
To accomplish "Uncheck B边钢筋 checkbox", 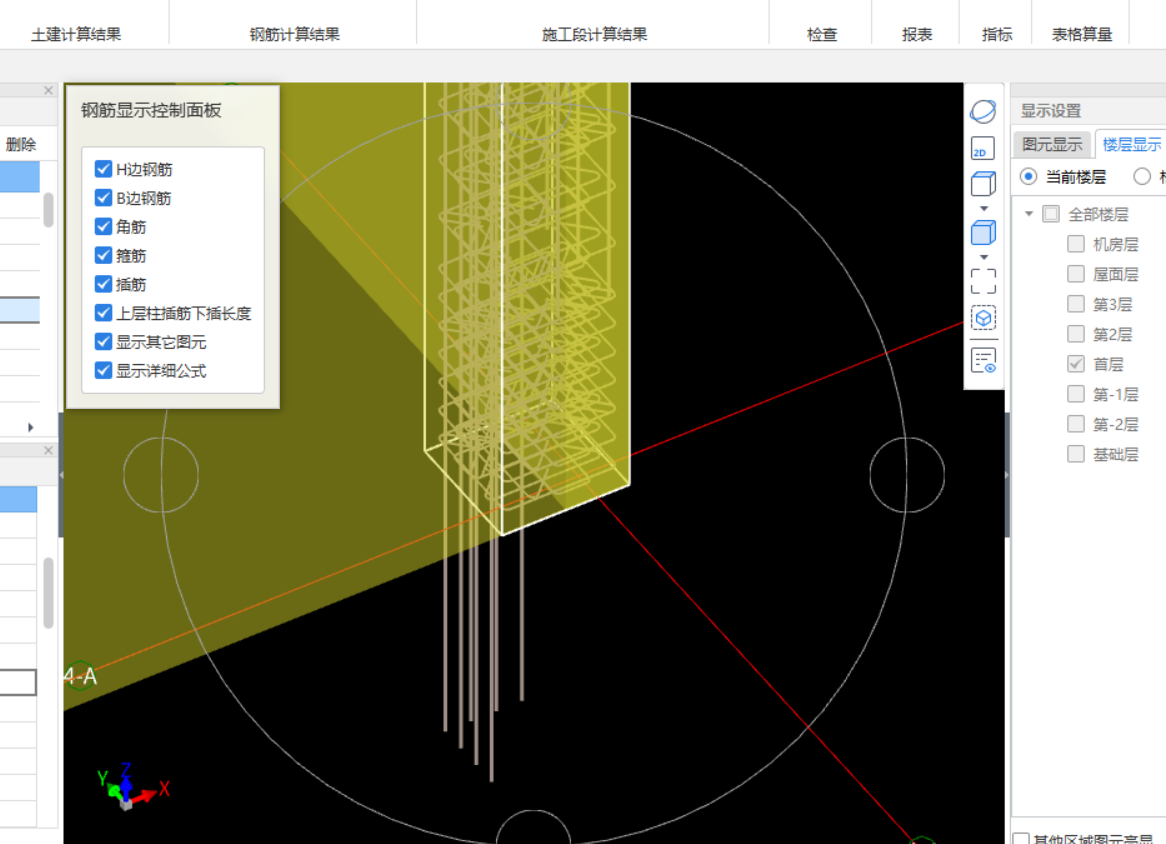I will [103, 198].
